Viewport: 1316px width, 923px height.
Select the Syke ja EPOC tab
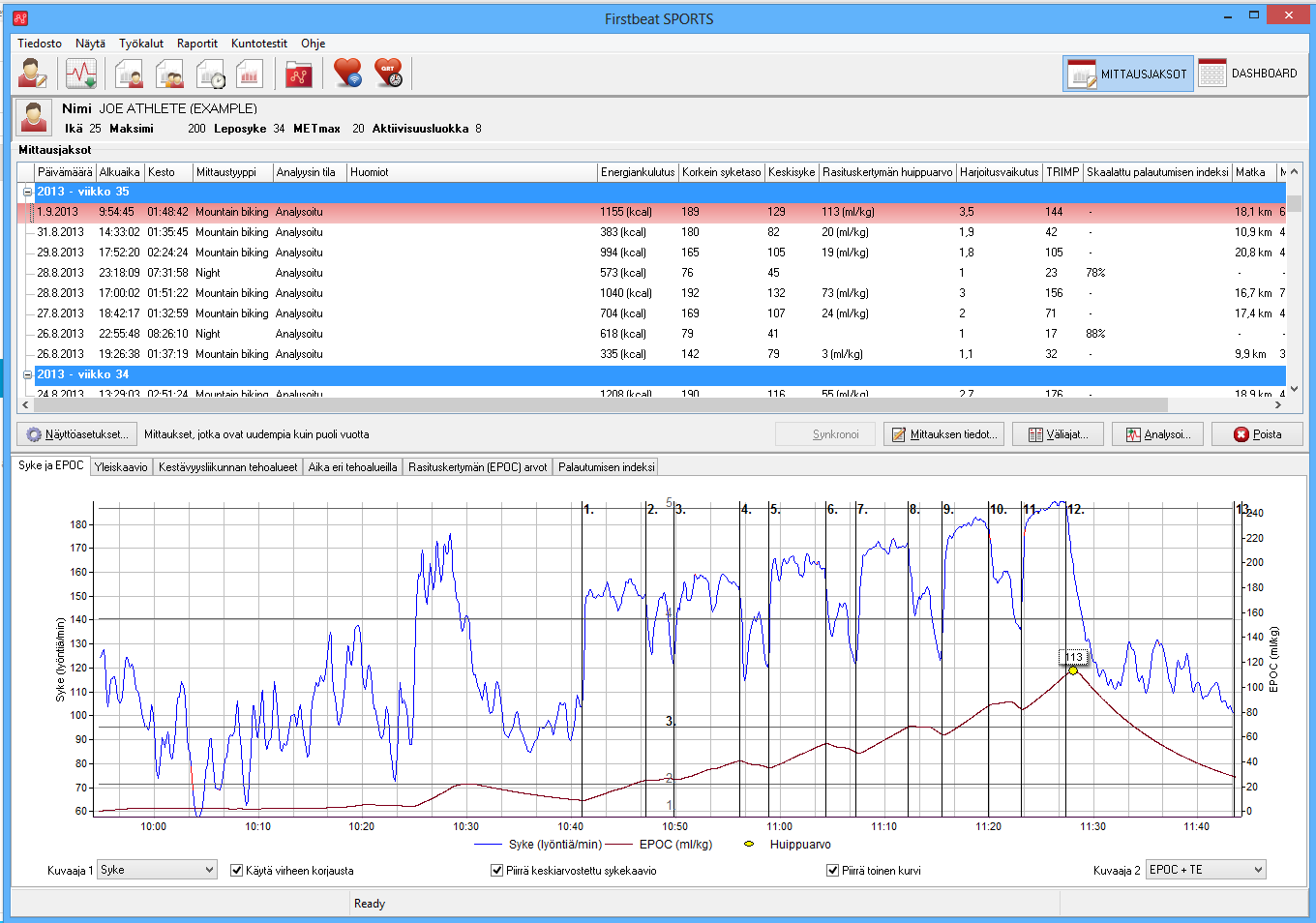pos(51,465)
